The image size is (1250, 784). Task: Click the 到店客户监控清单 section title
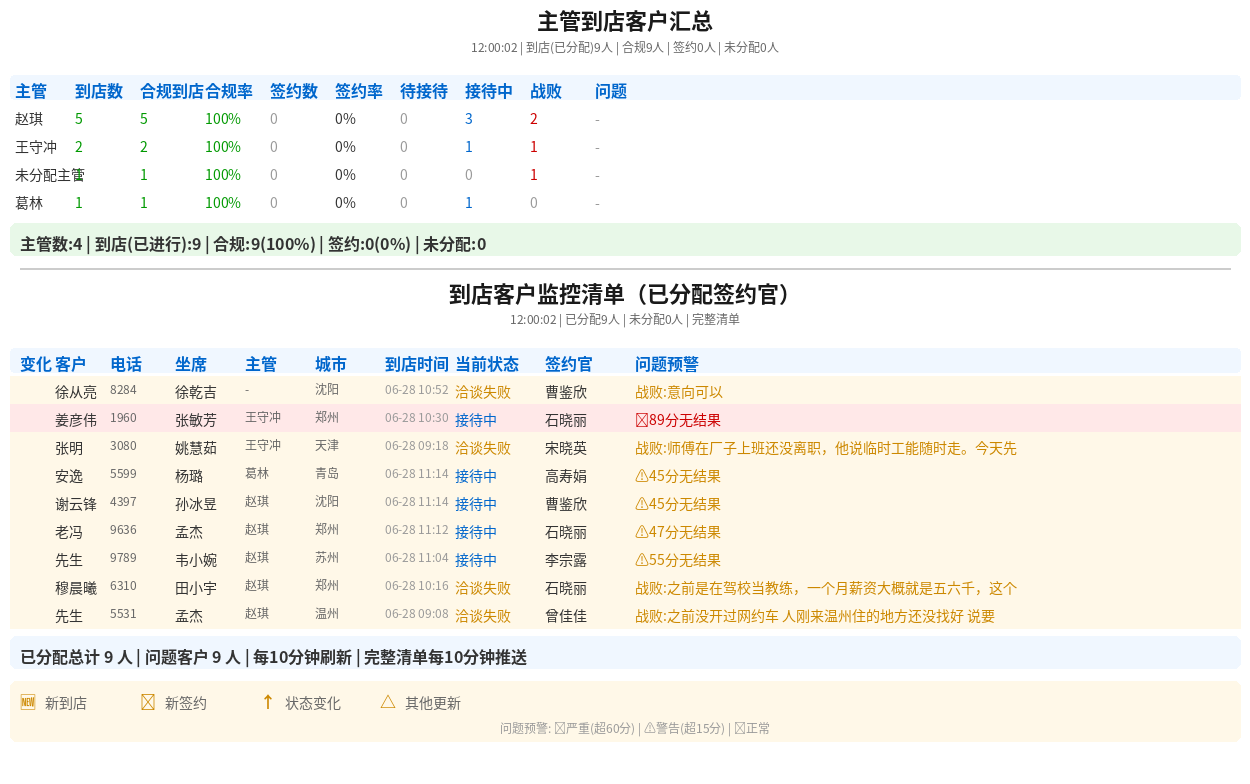(x=625, y=294)
